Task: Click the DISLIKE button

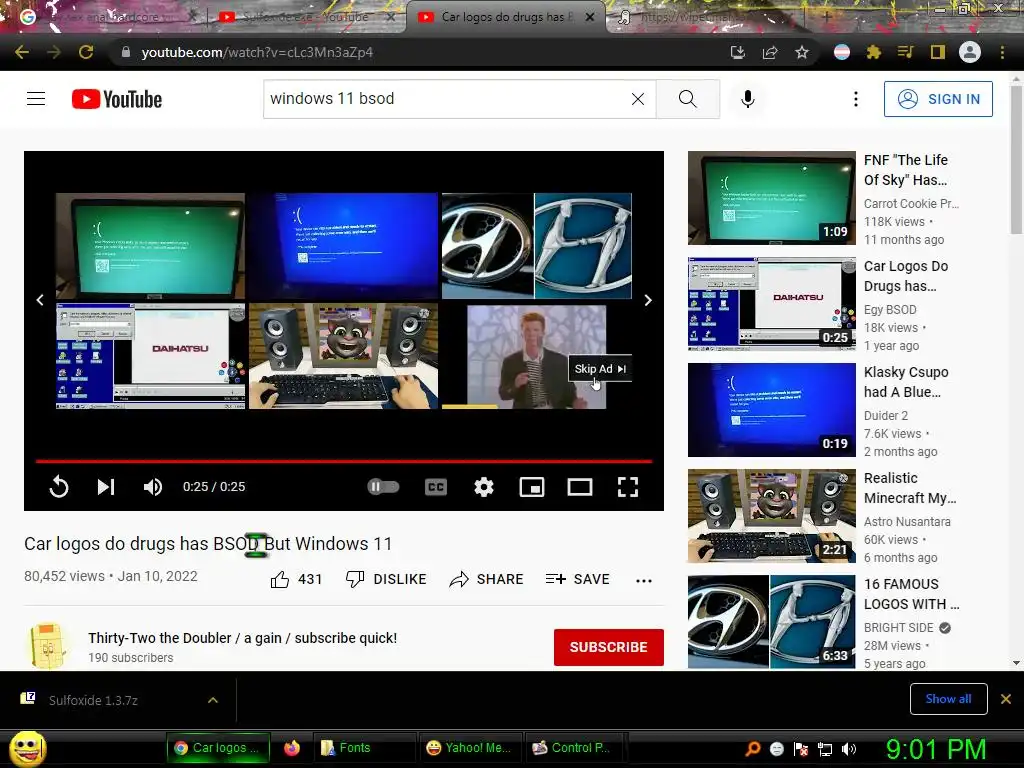Action: (386, 579)
